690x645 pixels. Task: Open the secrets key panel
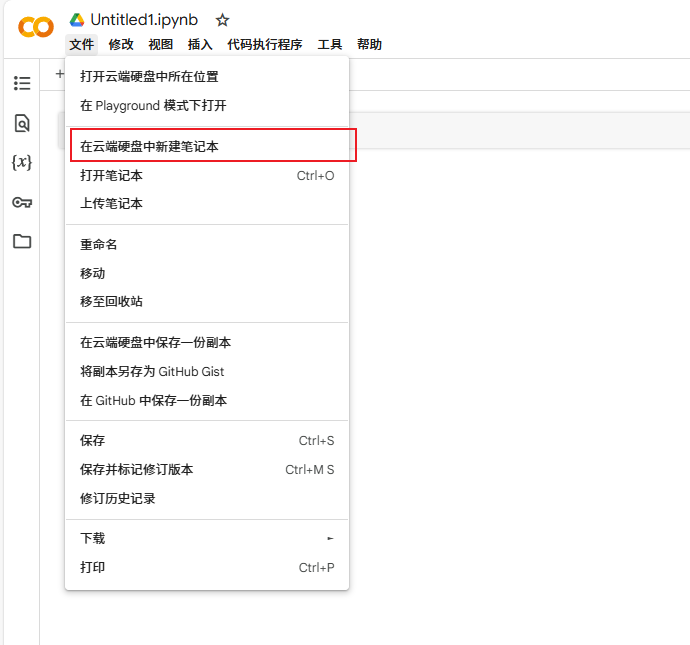tap(22, 202)
